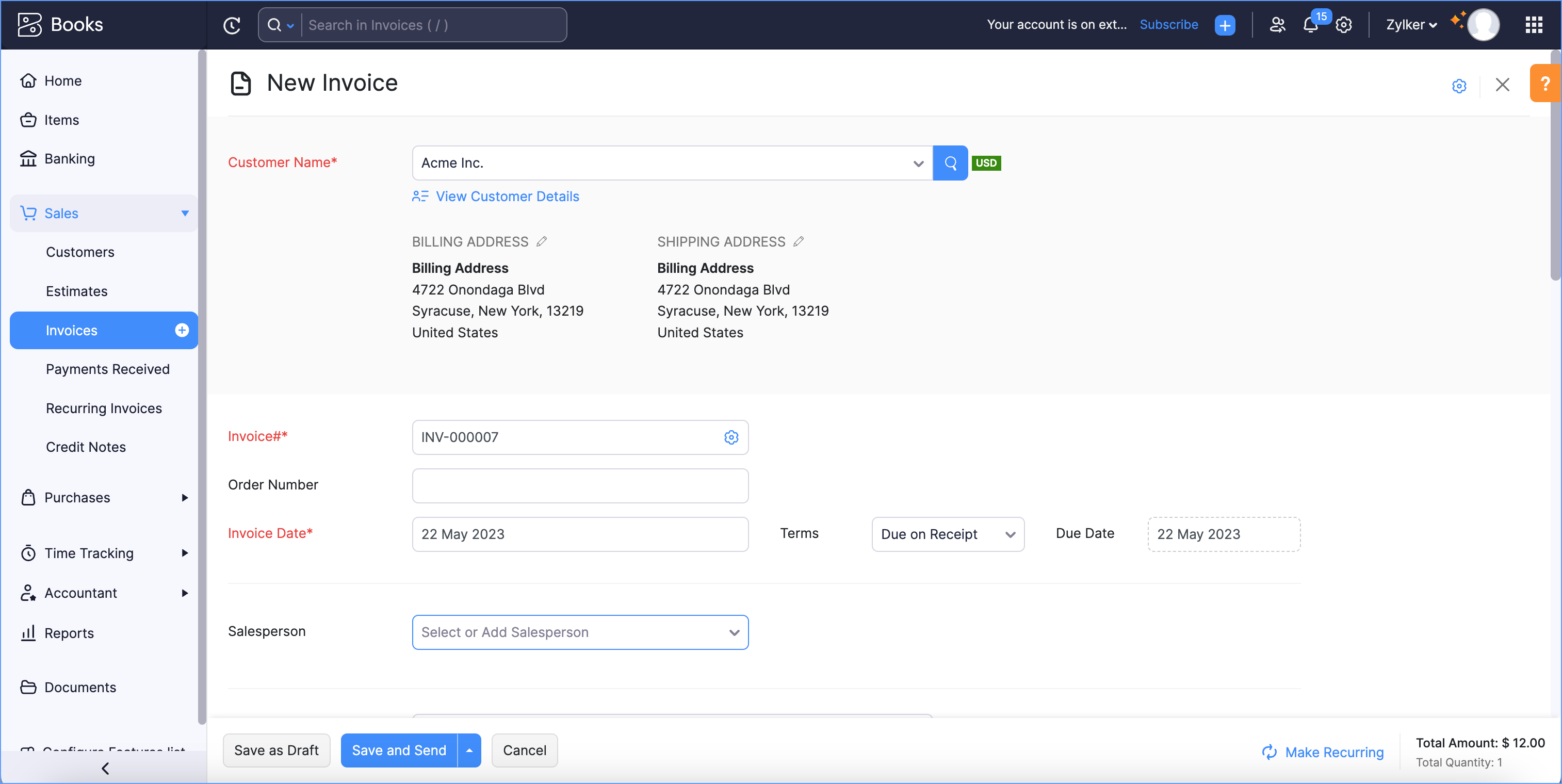The height and width of the screenshot is (784, 1562).
Task: Go to Recurring Invoices section
Action: coord(104,408)
